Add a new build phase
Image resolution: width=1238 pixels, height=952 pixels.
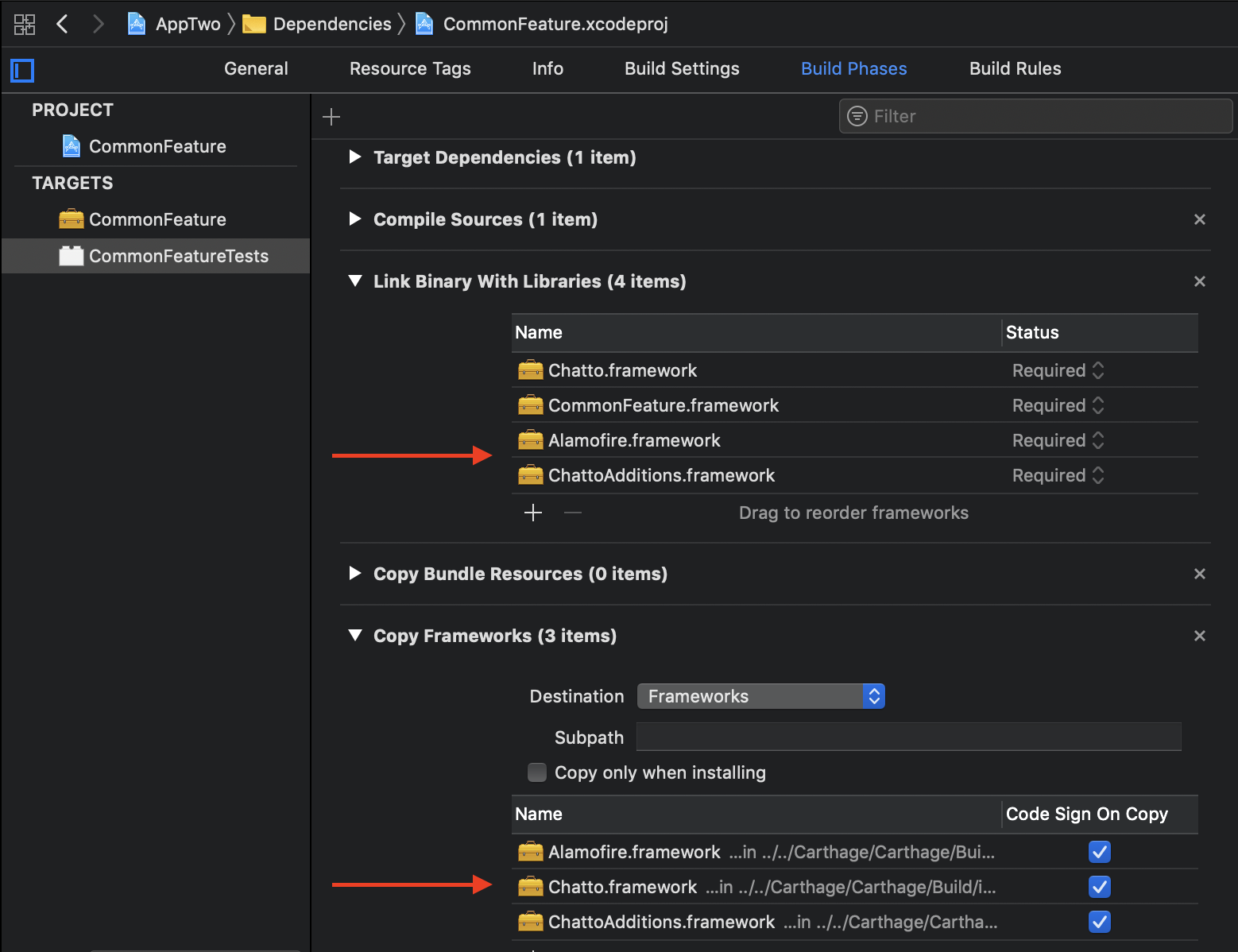pos(331,117)
